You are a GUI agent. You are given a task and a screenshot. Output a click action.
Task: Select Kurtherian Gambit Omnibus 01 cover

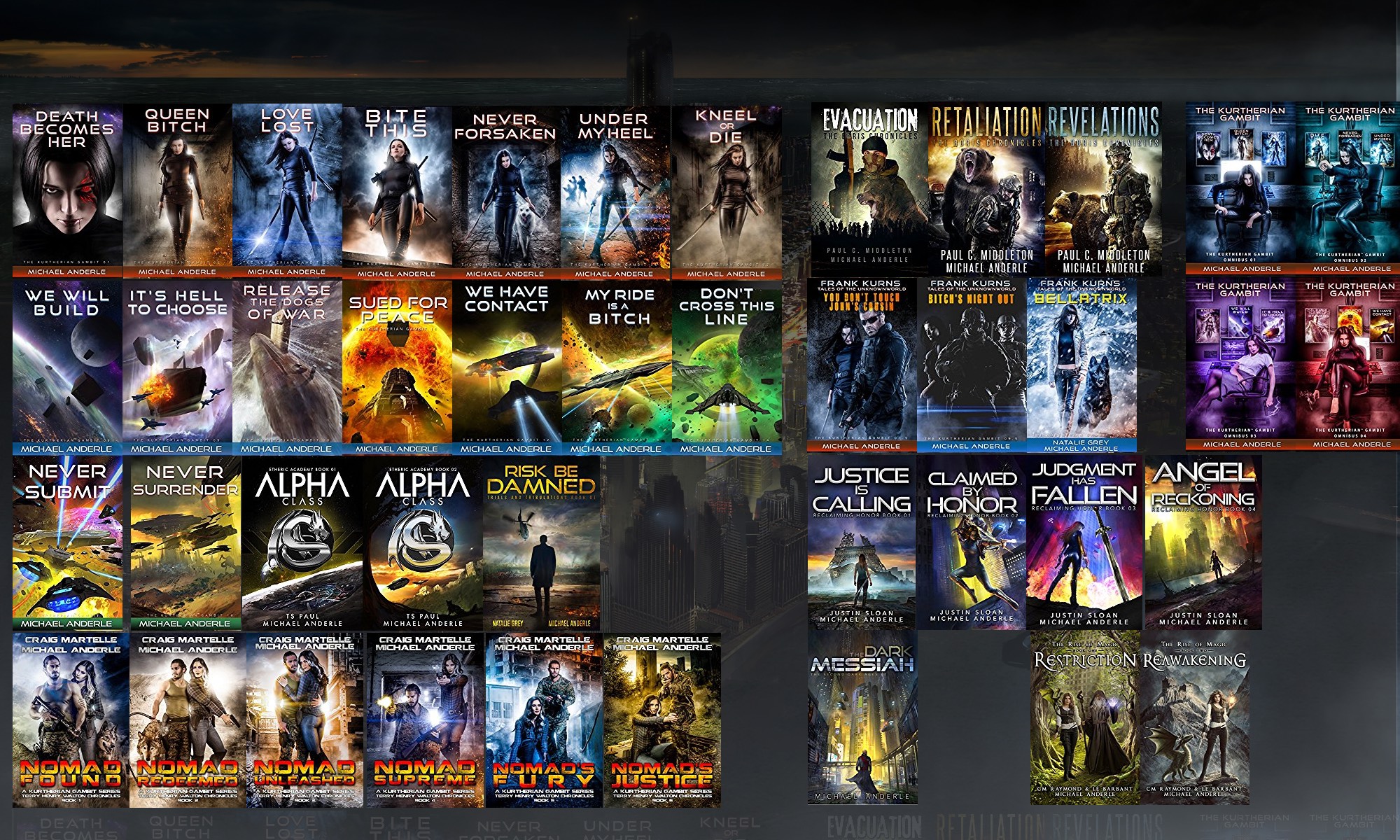pos(1240,188)
